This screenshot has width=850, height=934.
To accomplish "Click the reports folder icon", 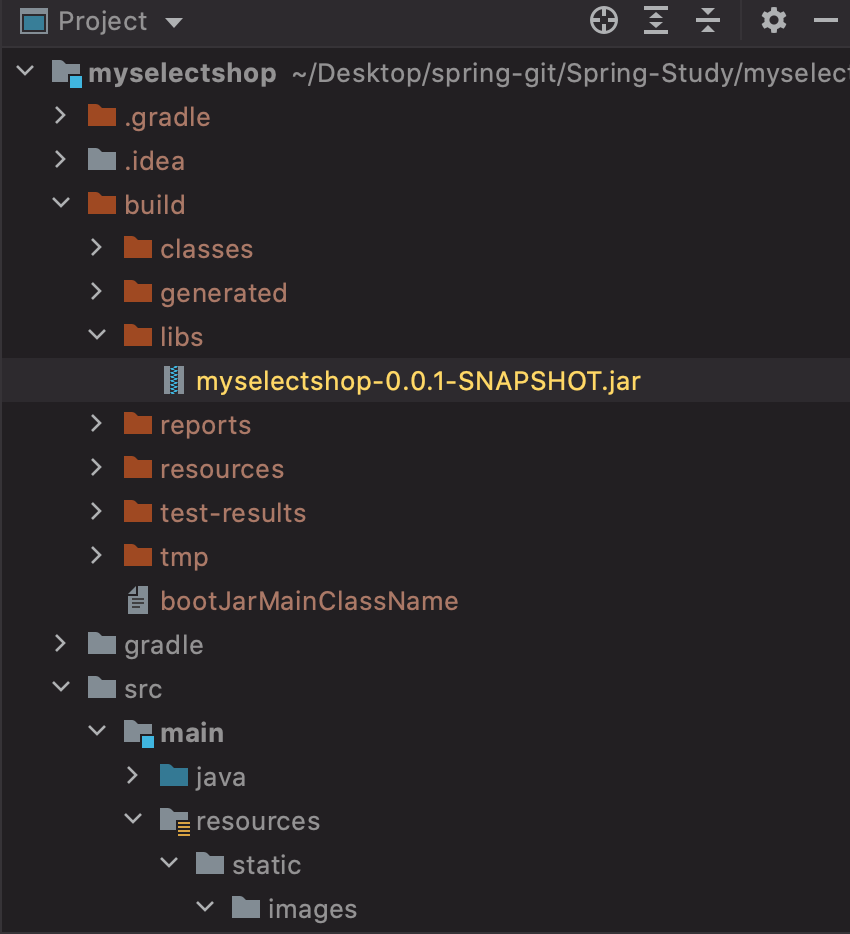I will 138,424.
